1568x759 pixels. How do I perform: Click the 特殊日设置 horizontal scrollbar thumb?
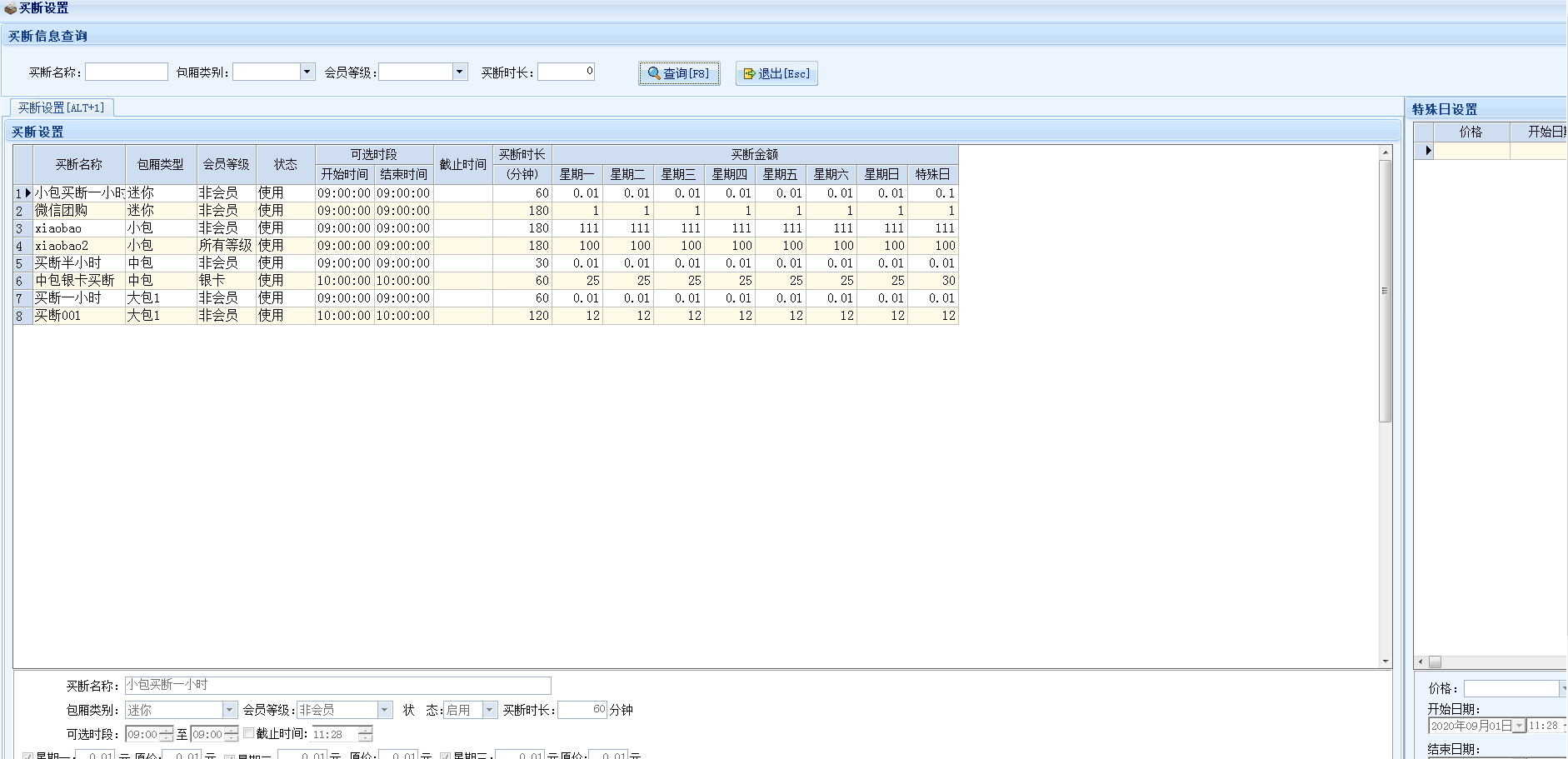[1435, 662]
